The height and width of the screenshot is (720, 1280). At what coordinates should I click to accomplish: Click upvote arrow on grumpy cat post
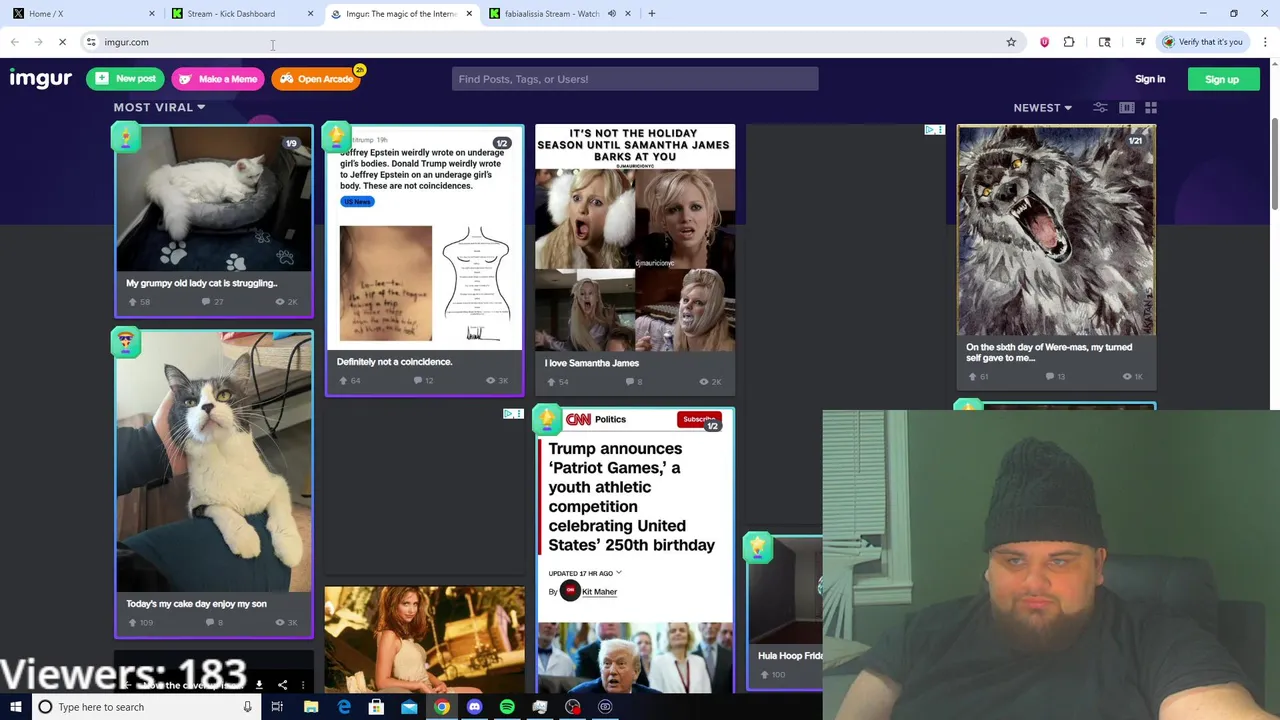pyautogui.click(x=132, y=302)
